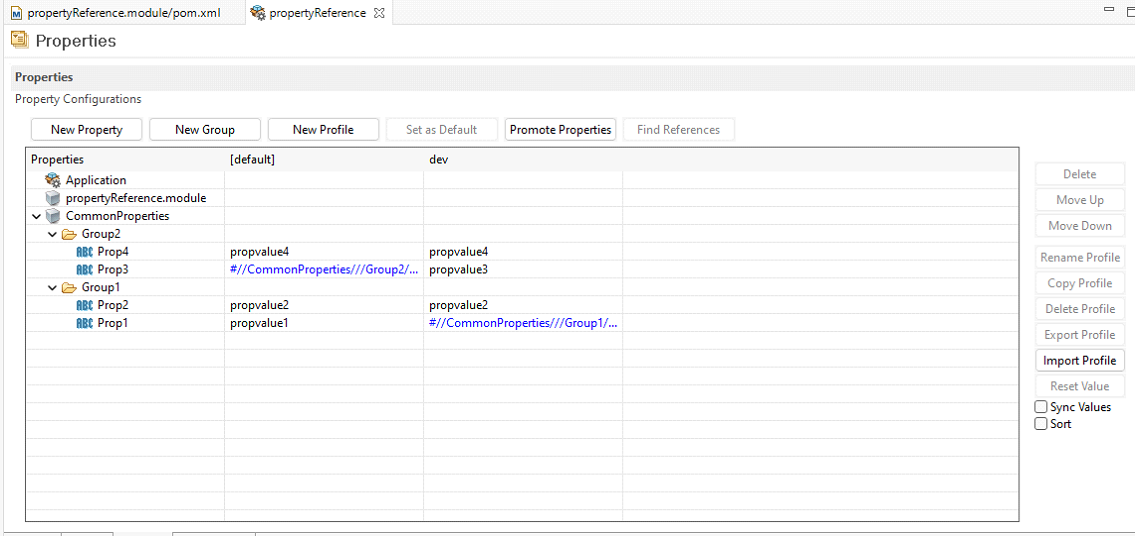This screenshot has width=1135, height=536.
Task: Click Import Profile button
Action: 1079,360
